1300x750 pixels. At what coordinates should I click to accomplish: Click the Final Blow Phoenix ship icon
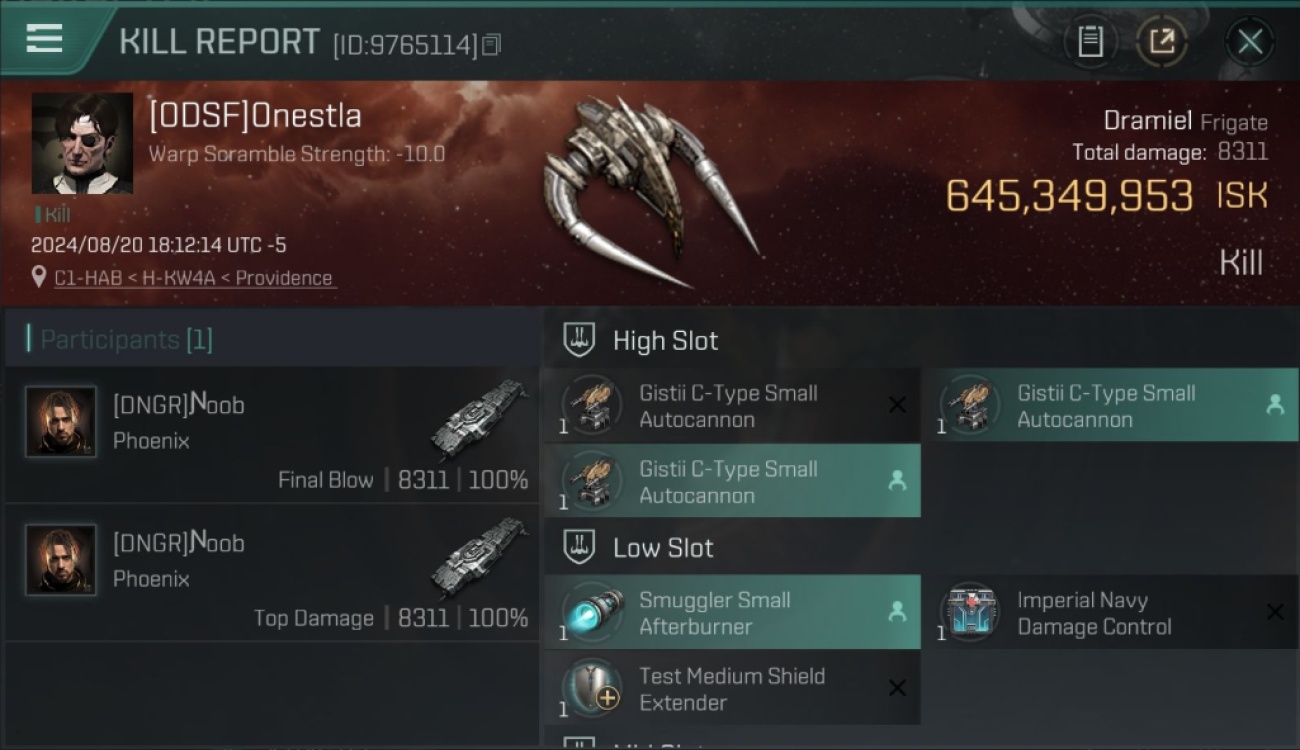point(480,418)
